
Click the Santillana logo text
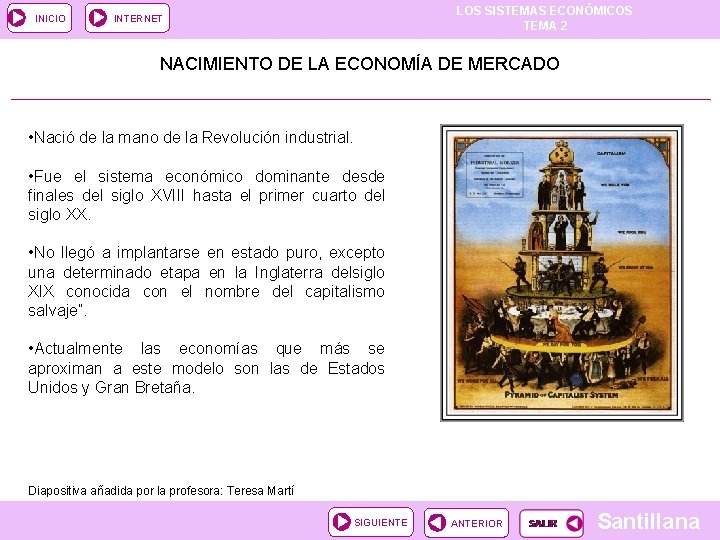[x=648, y=522]
